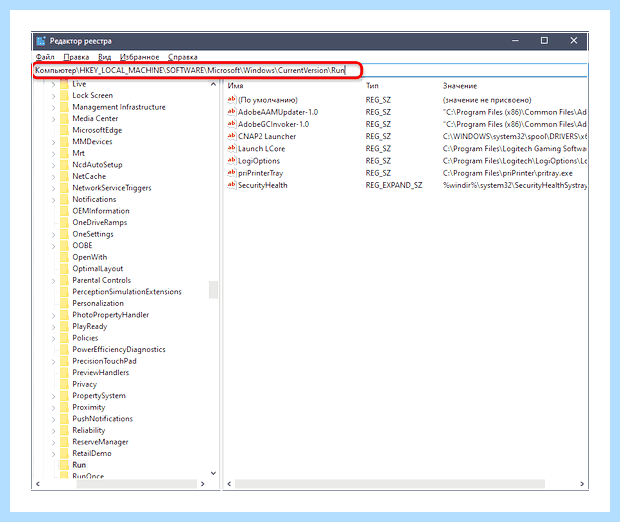Click right arrow of tree horizontal scrollbar
The image size is (620, 522).
point(203,484)
